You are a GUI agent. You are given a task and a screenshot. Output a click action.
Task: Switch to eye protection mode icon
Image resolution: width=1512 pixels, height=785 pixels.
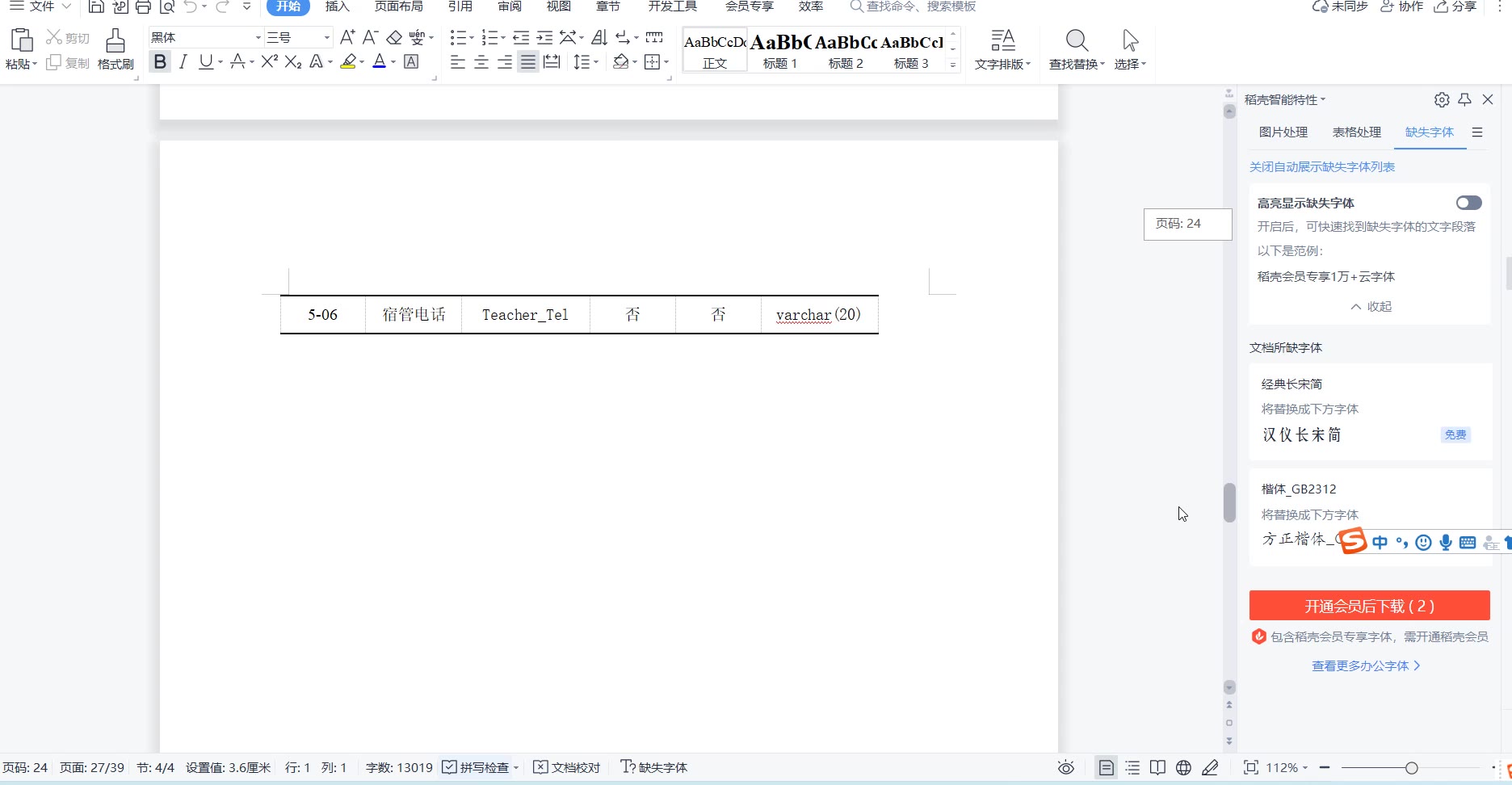[x=1065, y=767]
